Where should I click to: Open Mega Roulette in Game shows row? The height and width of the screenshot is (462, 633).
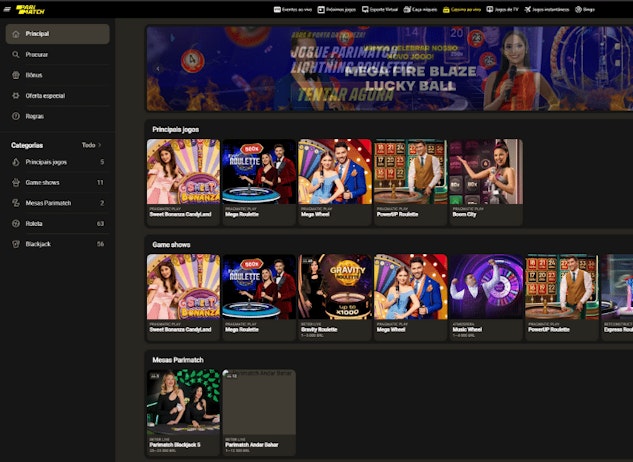click(259, 297)
